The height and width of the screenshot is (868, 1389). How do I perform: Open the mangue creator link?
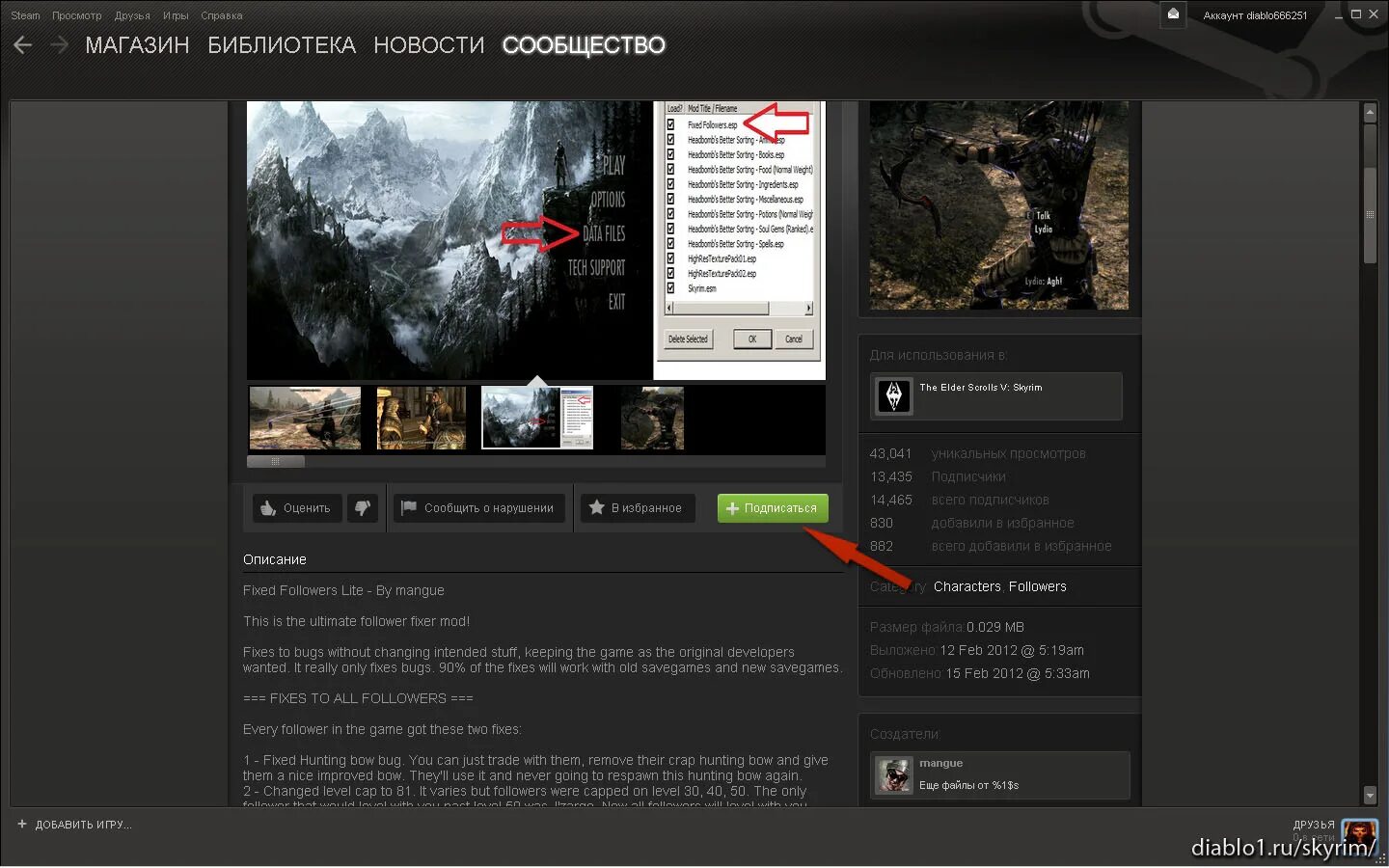941,763
